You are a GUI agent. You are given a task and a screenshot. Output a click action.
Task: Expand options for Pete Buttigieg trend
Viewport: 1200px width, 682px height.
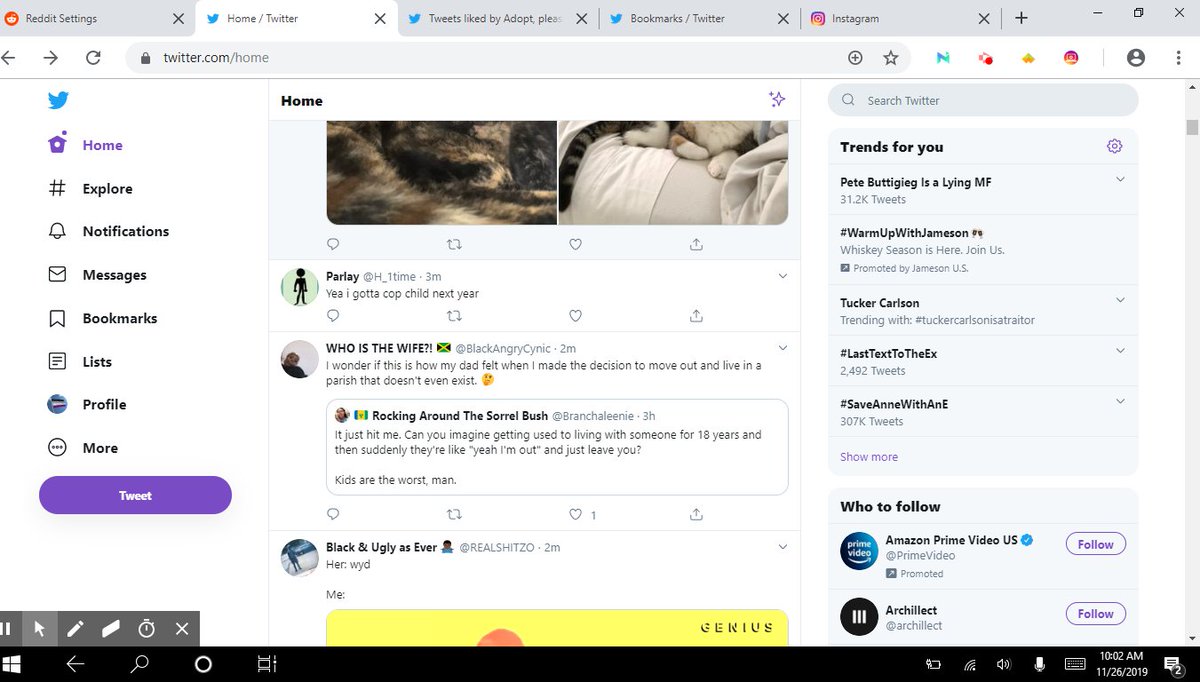(x=1120, y=179)
